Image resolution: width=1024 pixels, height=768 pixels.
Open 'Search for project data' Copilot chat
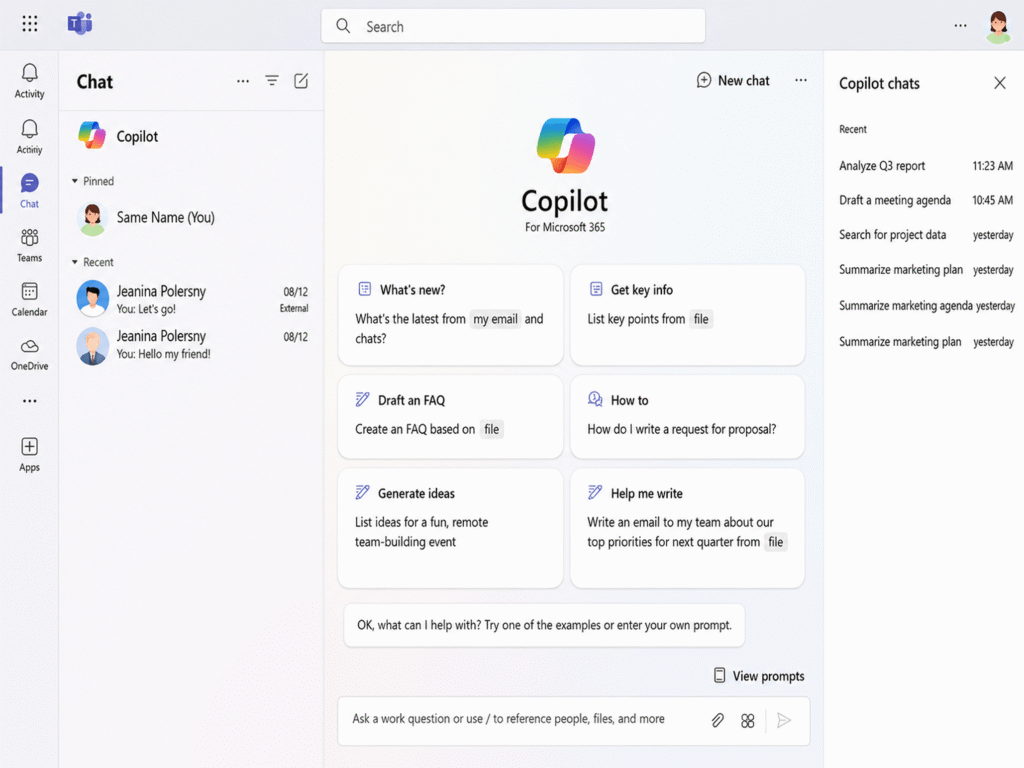point(926,235)
